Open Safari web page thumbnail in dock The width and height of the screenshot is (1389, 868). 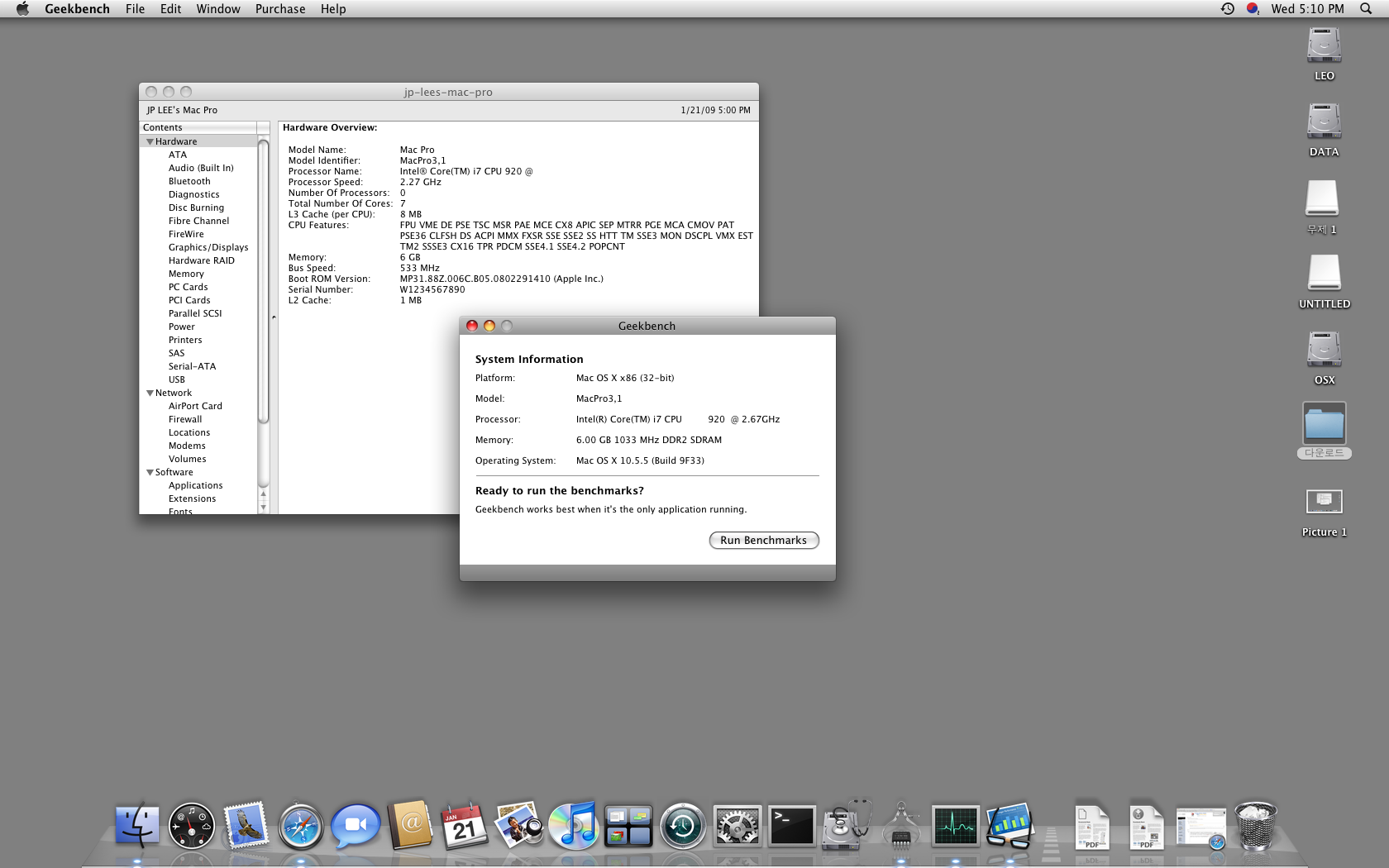click(1200, 827)
